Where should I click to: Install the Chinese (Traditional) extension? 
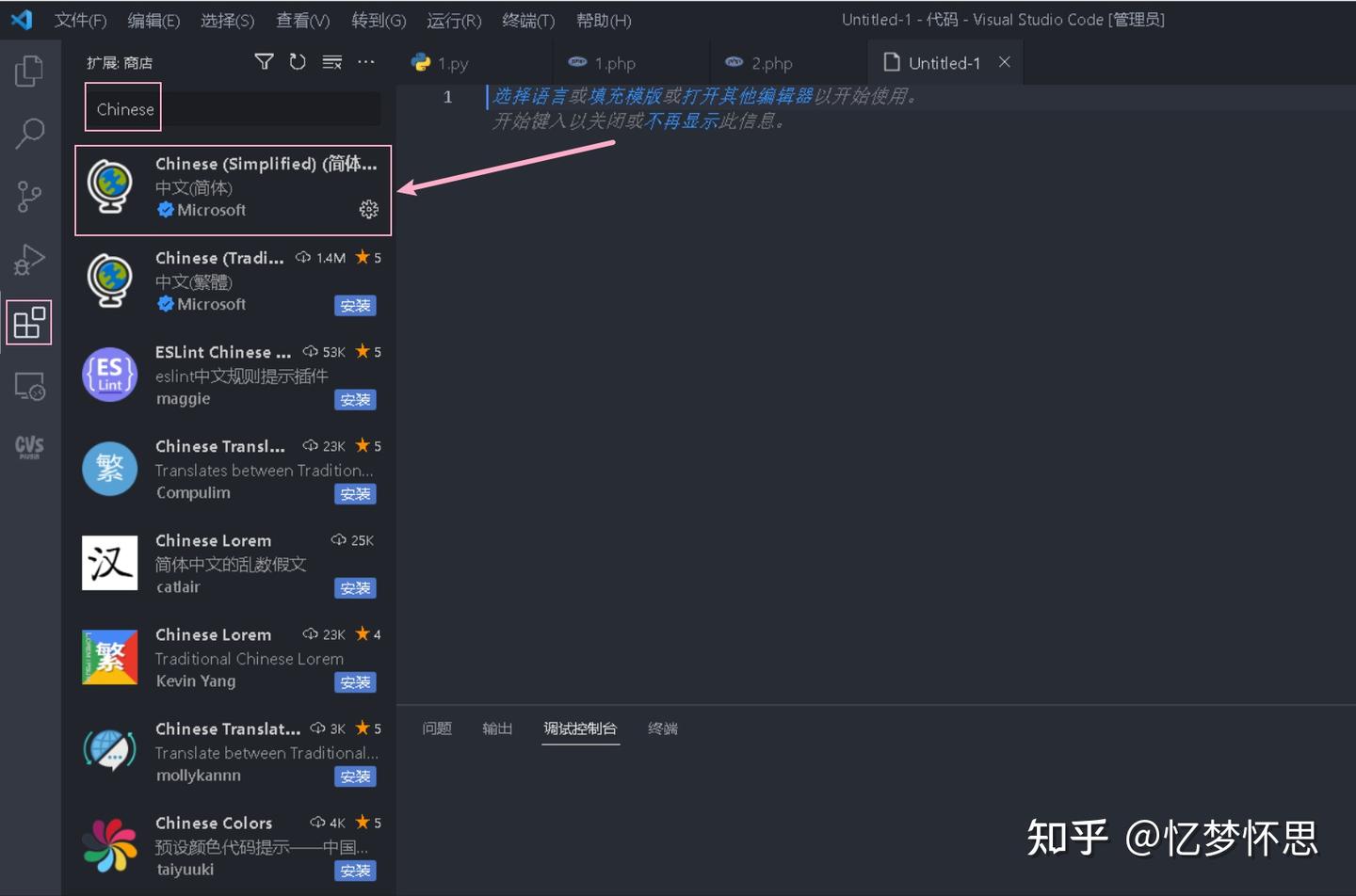click(x=355, y=305)
